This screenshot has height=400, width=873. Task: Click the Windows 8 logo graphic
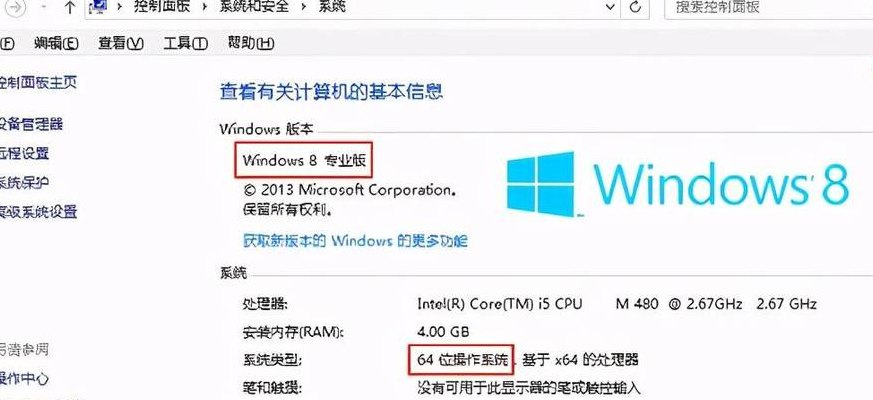pyautogui.click(x=678, y=184)
